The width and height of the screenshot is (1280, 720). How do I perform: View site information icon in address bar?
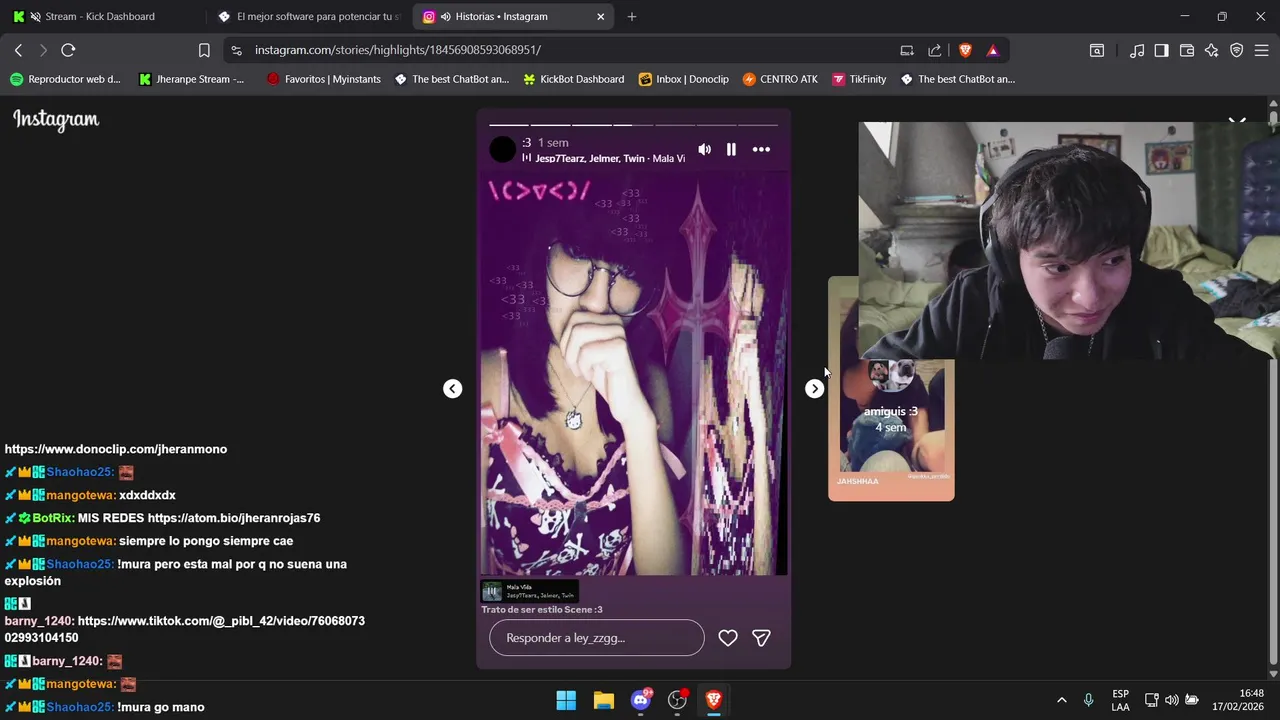[236, 50]
